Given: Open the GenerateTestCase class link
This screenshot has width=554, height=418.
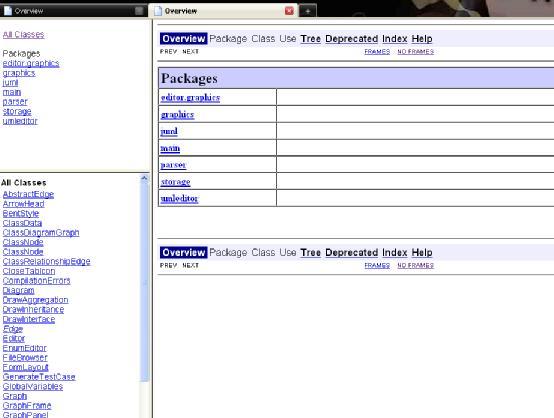Looking at the screenshot, I should 39,377.
